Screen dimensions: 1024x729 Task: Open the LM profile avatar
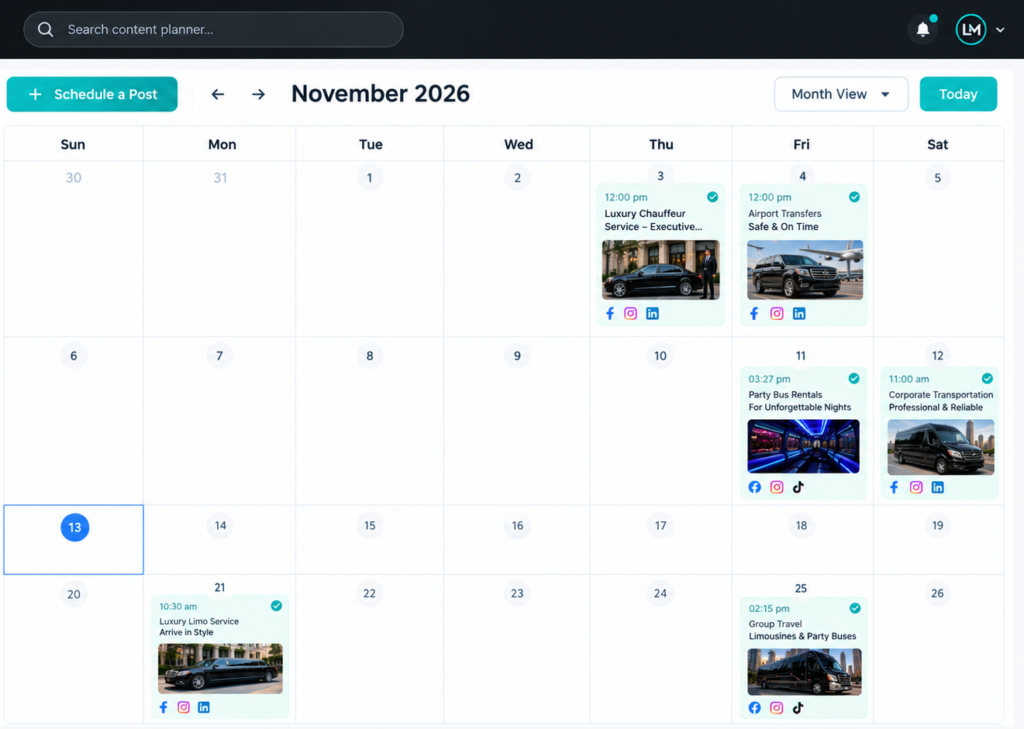pos(970,29)
